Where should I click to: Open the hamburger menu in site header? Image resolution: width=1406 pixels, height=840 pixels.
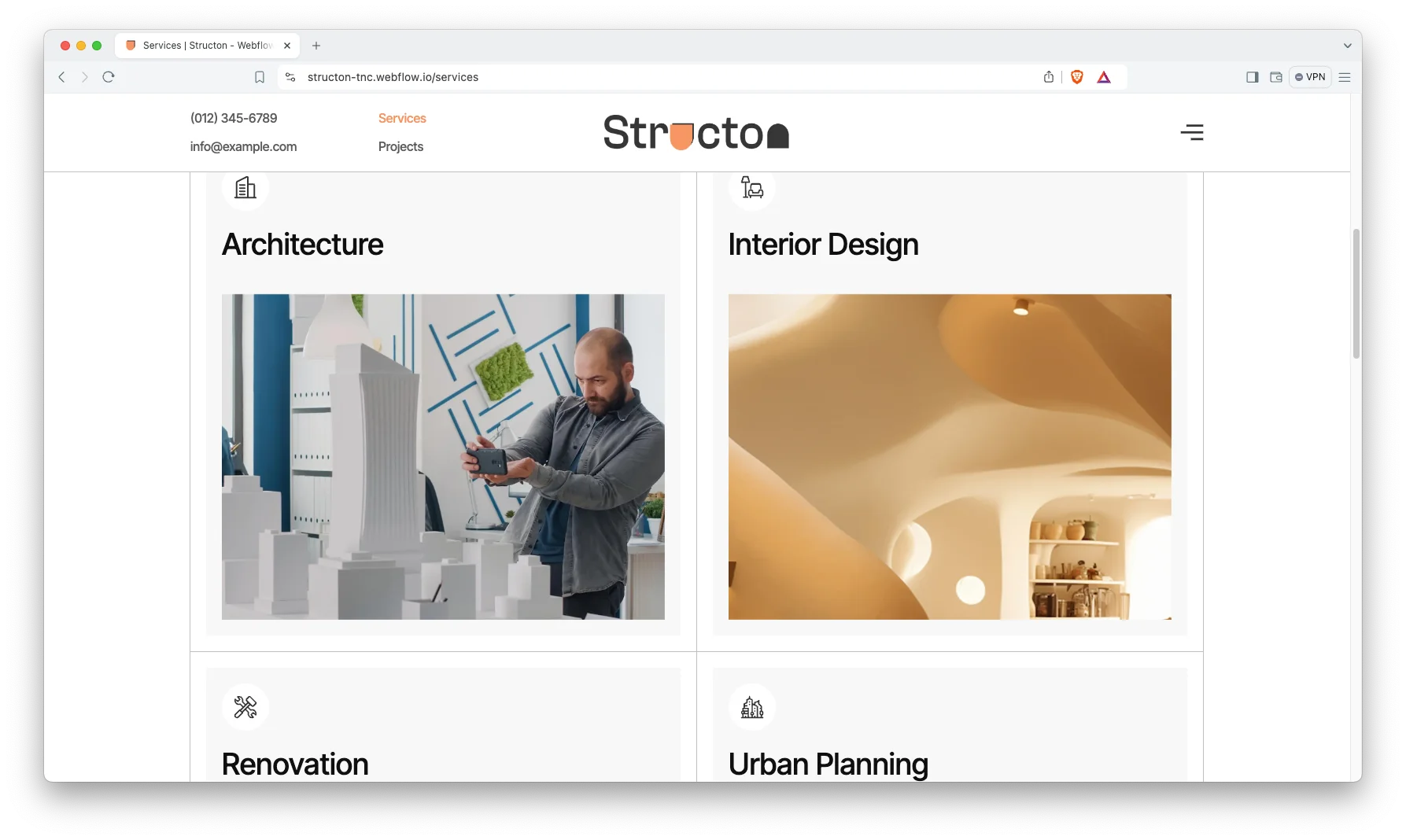pos(1191,132)
